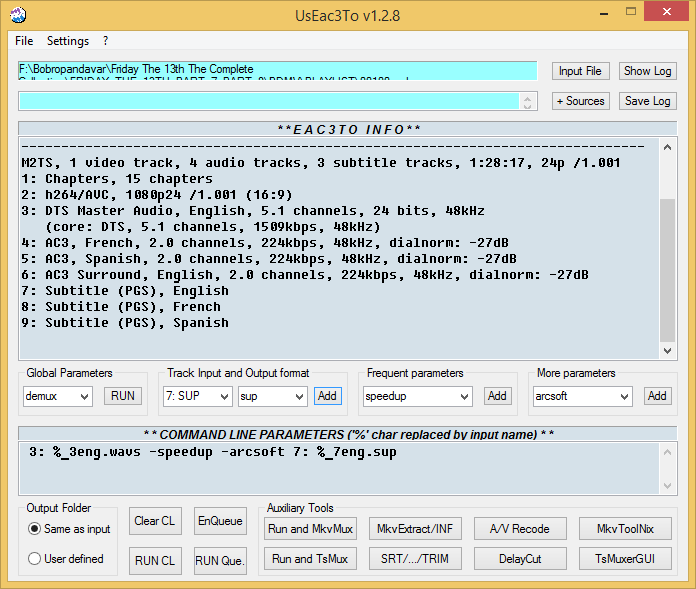Click the EAC3TO info scrollbar thumb

tap(667, 271)
